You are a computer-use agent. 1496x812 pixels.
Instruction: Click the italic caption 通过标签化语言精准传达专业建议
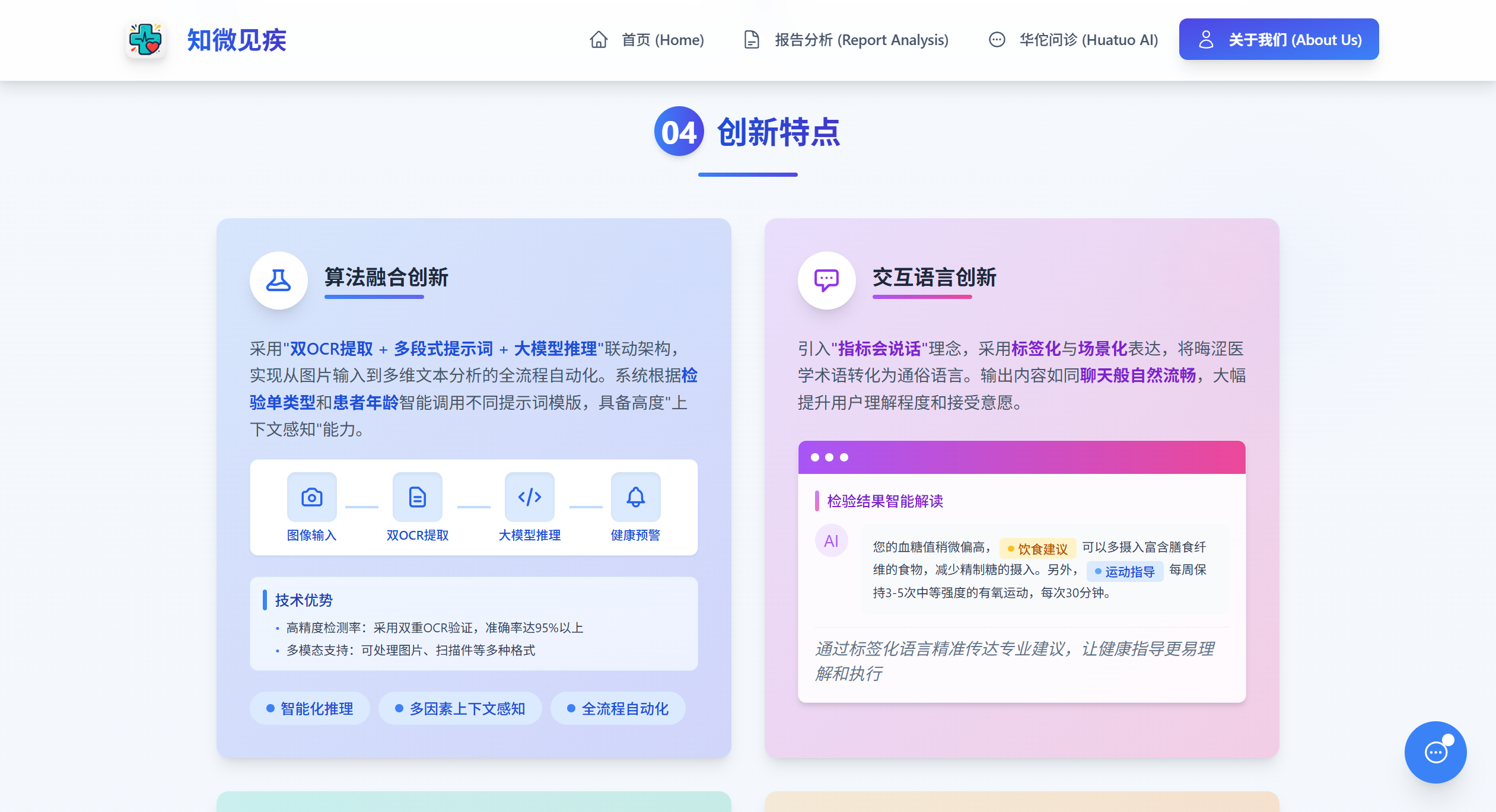(x=1014, y=661)
